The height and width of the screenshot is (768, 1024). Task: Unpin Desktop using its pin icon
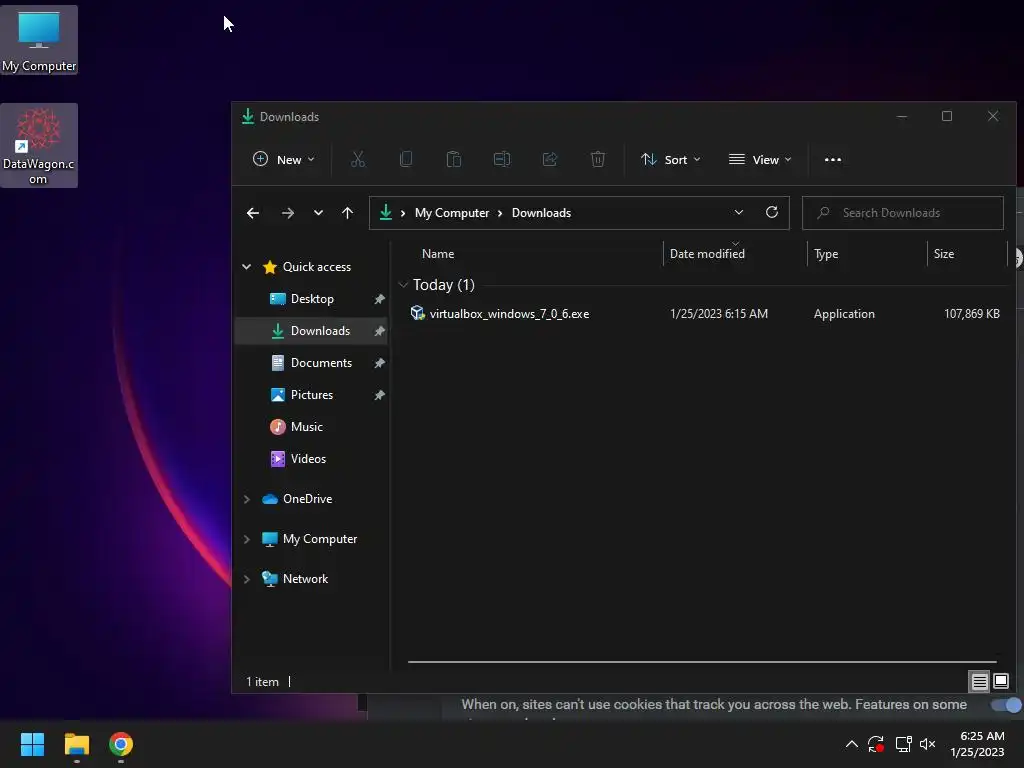tap(379, 299)
